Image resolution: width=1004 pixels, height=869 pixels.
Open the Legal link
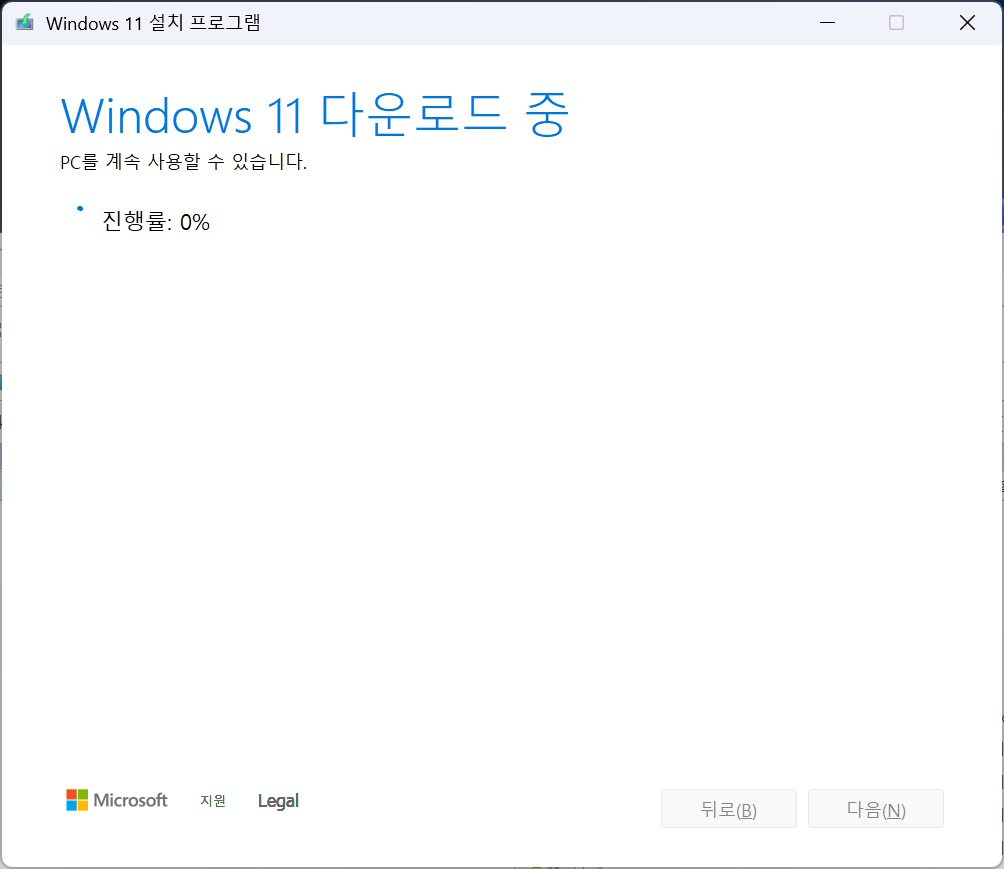(278, 800)
